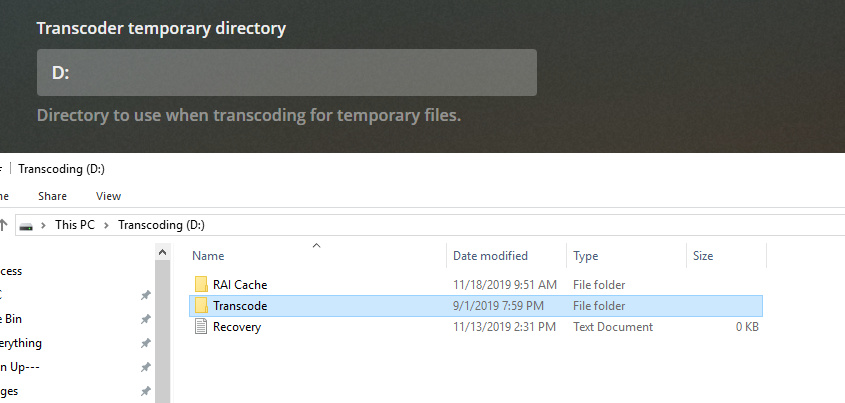Click the pin icon beside Bin
The image size is (845, 403).
click(x=145, y=319)
